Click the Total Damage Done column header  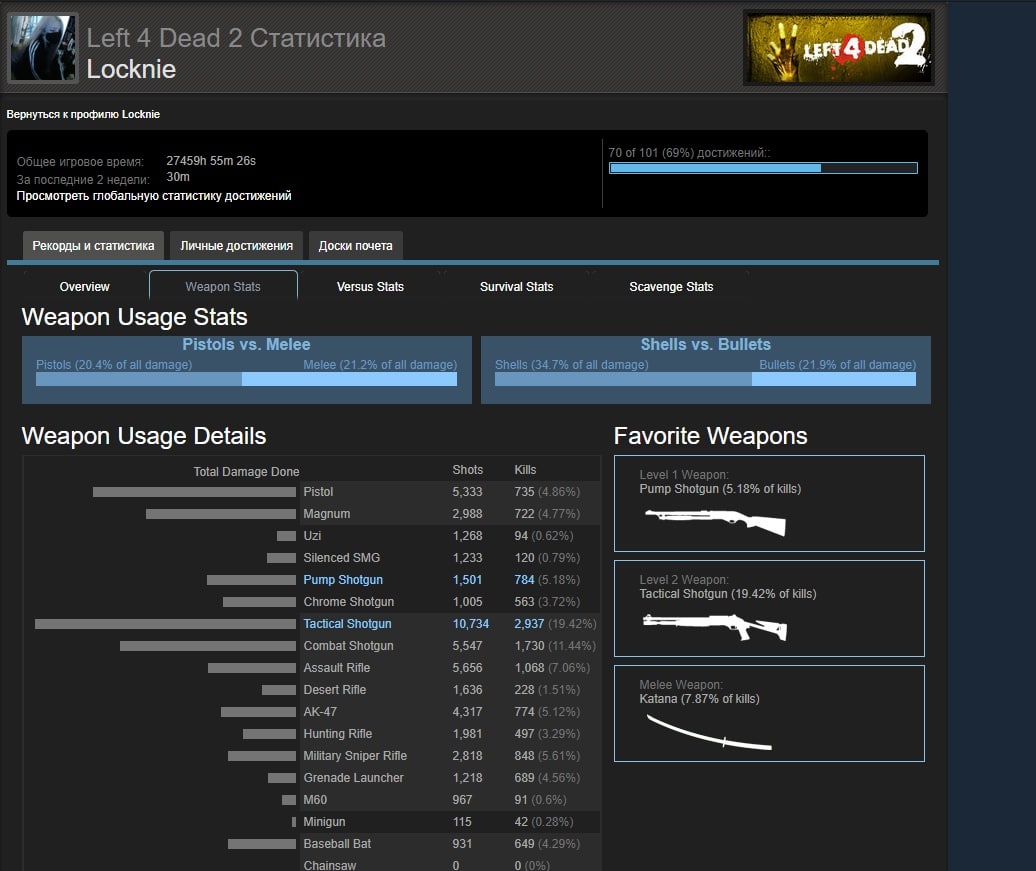pyautogui.click(x=246, y=472)
